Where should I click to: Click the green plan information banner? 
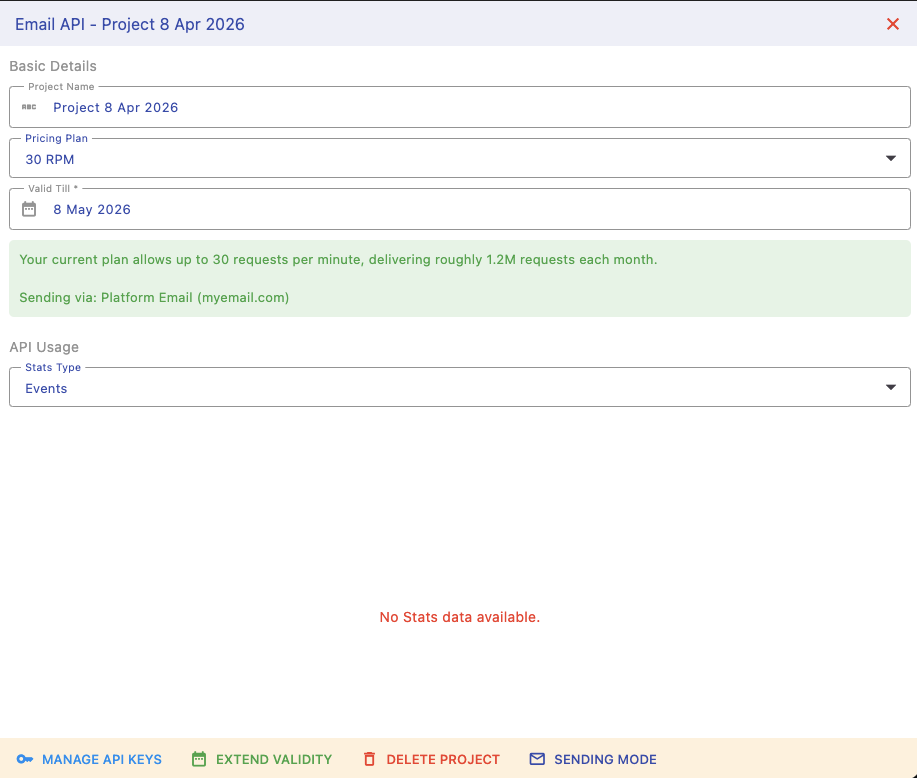(459, 278)
